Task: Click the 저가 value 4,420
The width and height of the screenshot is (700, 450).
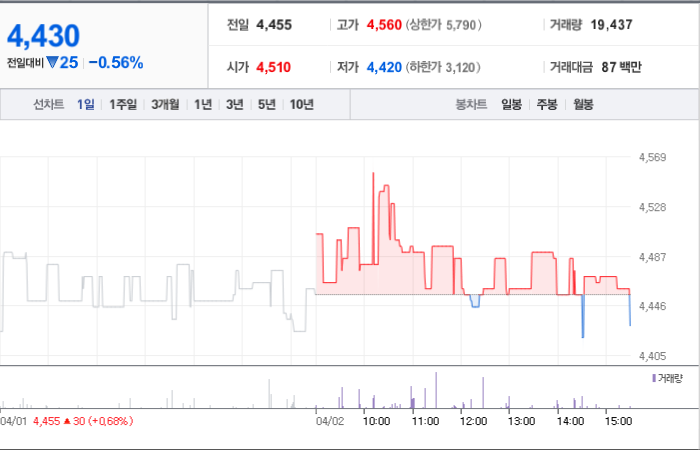Action: pos(384,67)
